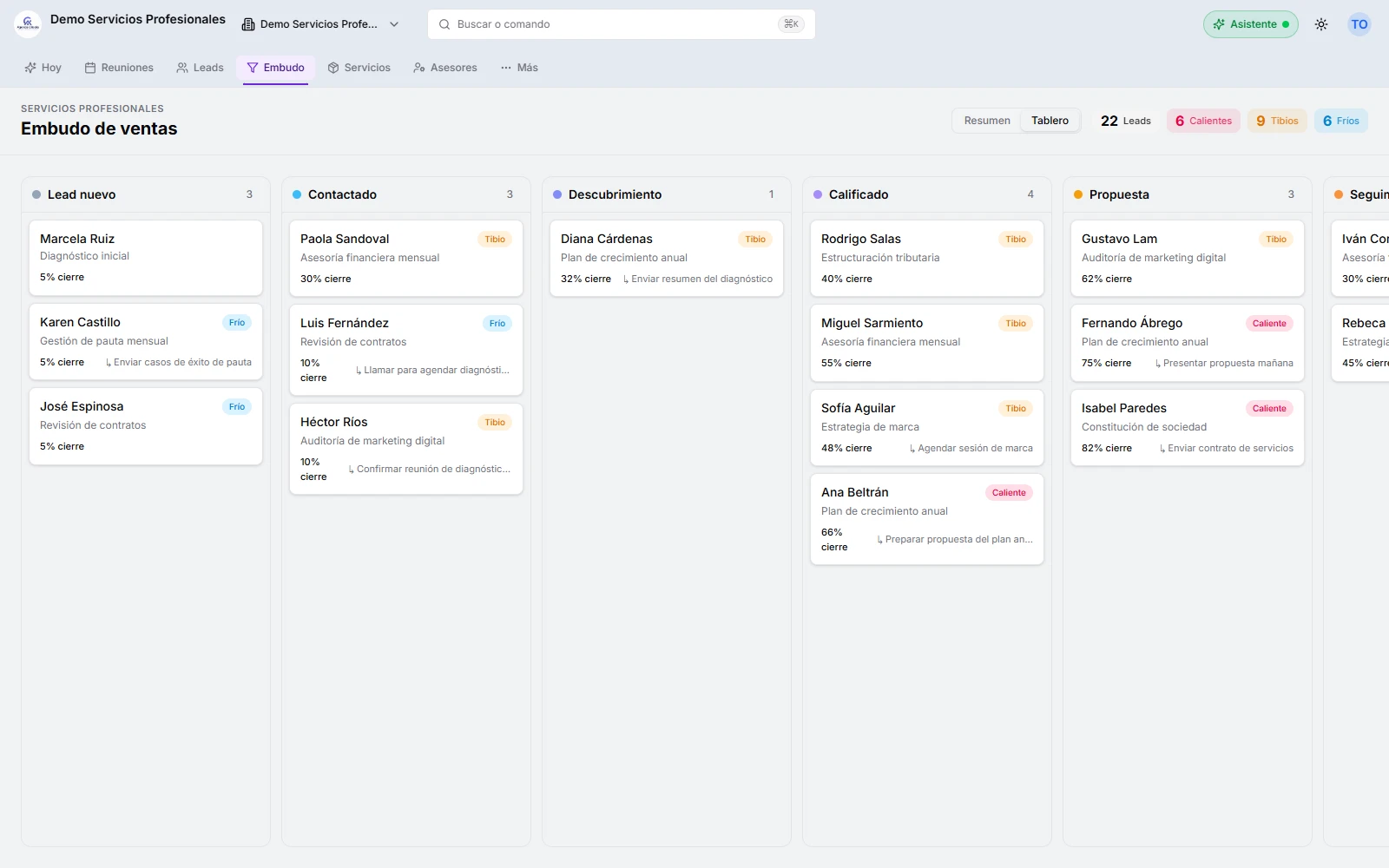Open the Isabel Paredes lead card

coord(1188,428)
